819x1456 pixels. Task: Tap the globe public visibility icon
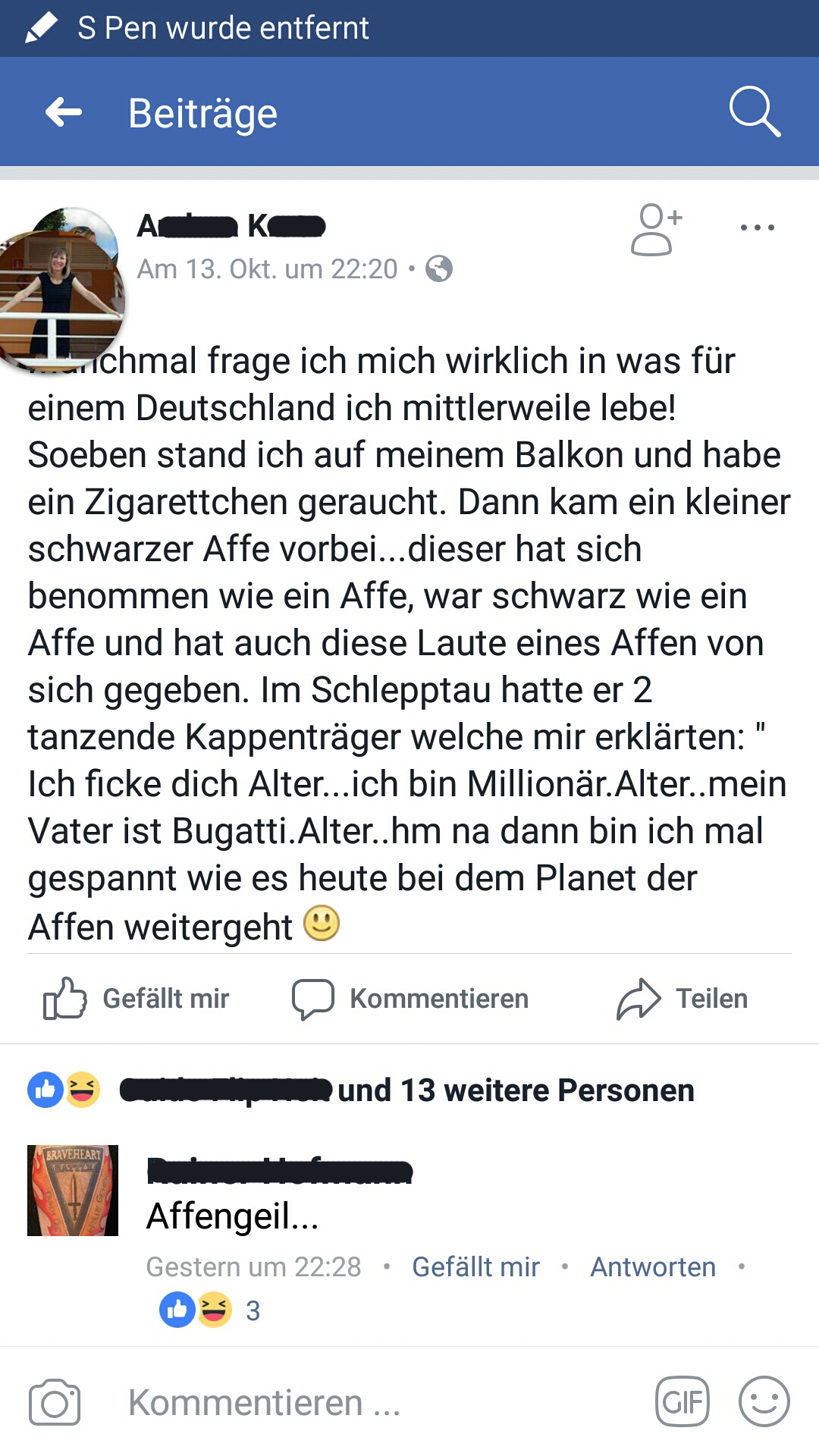(439, 268)
